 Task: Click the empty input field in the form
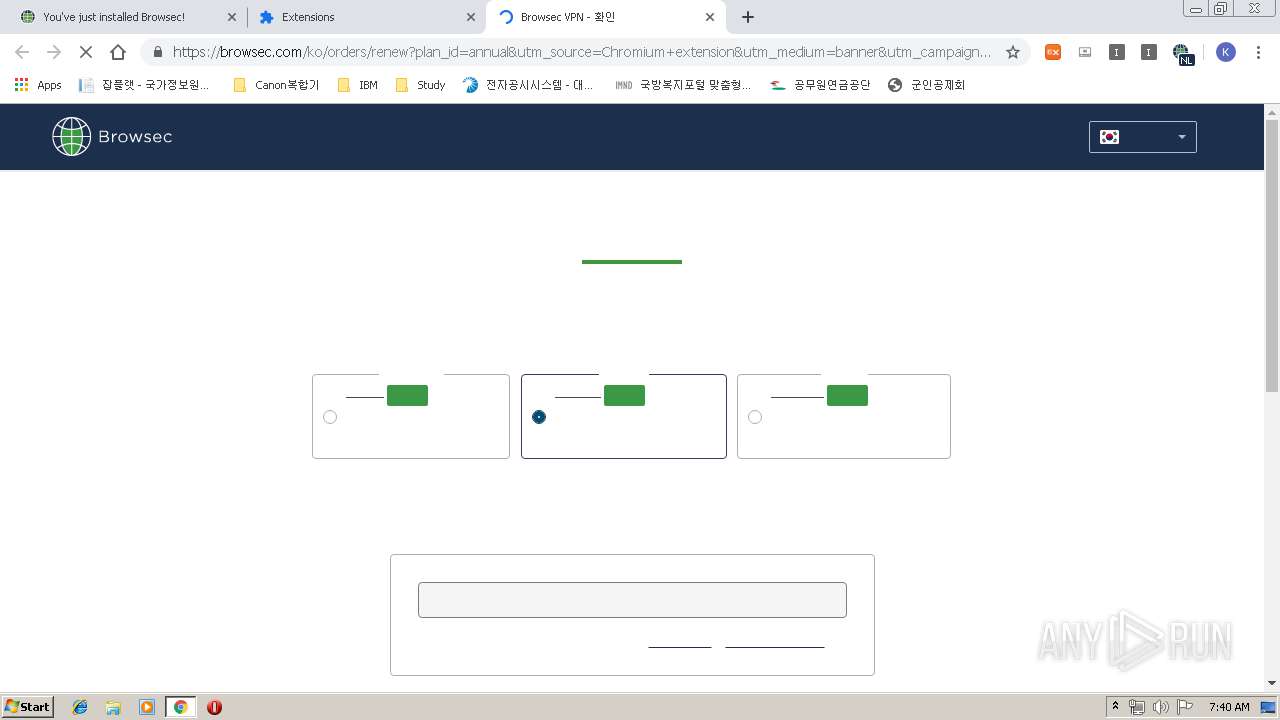click(632, 600)
